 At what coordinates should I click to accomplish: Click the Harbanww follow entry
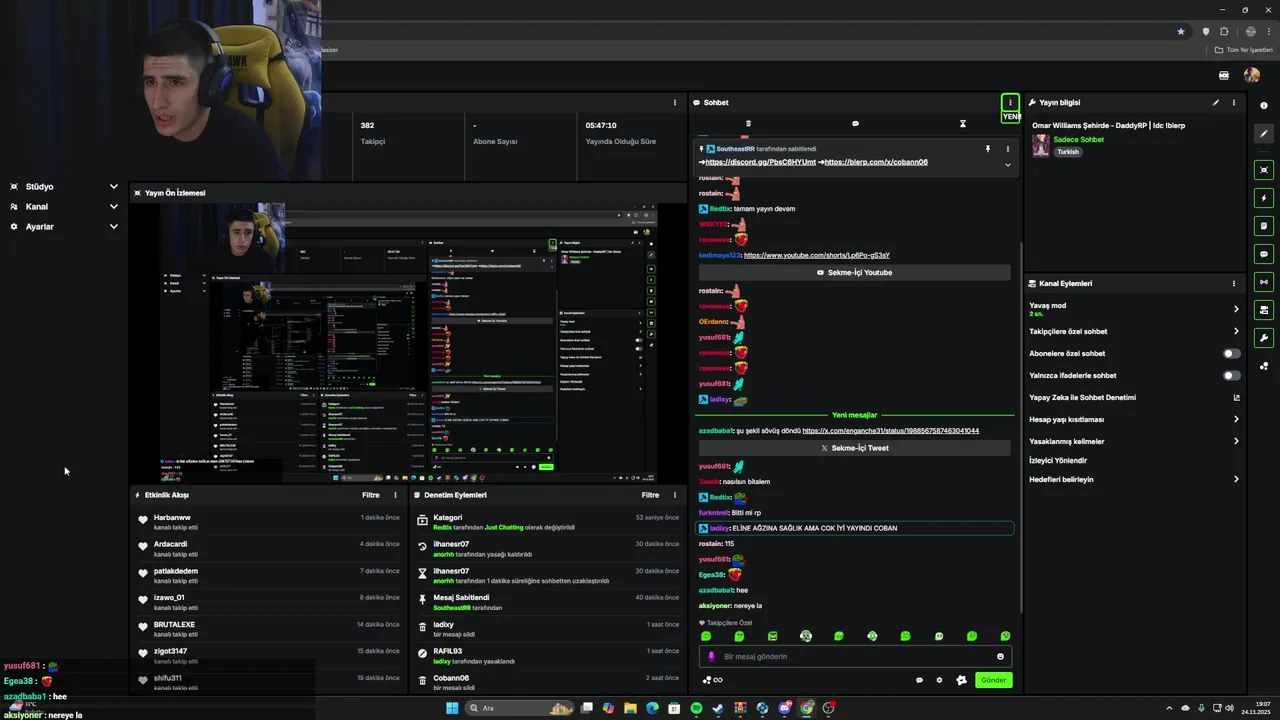coord(270,522)
